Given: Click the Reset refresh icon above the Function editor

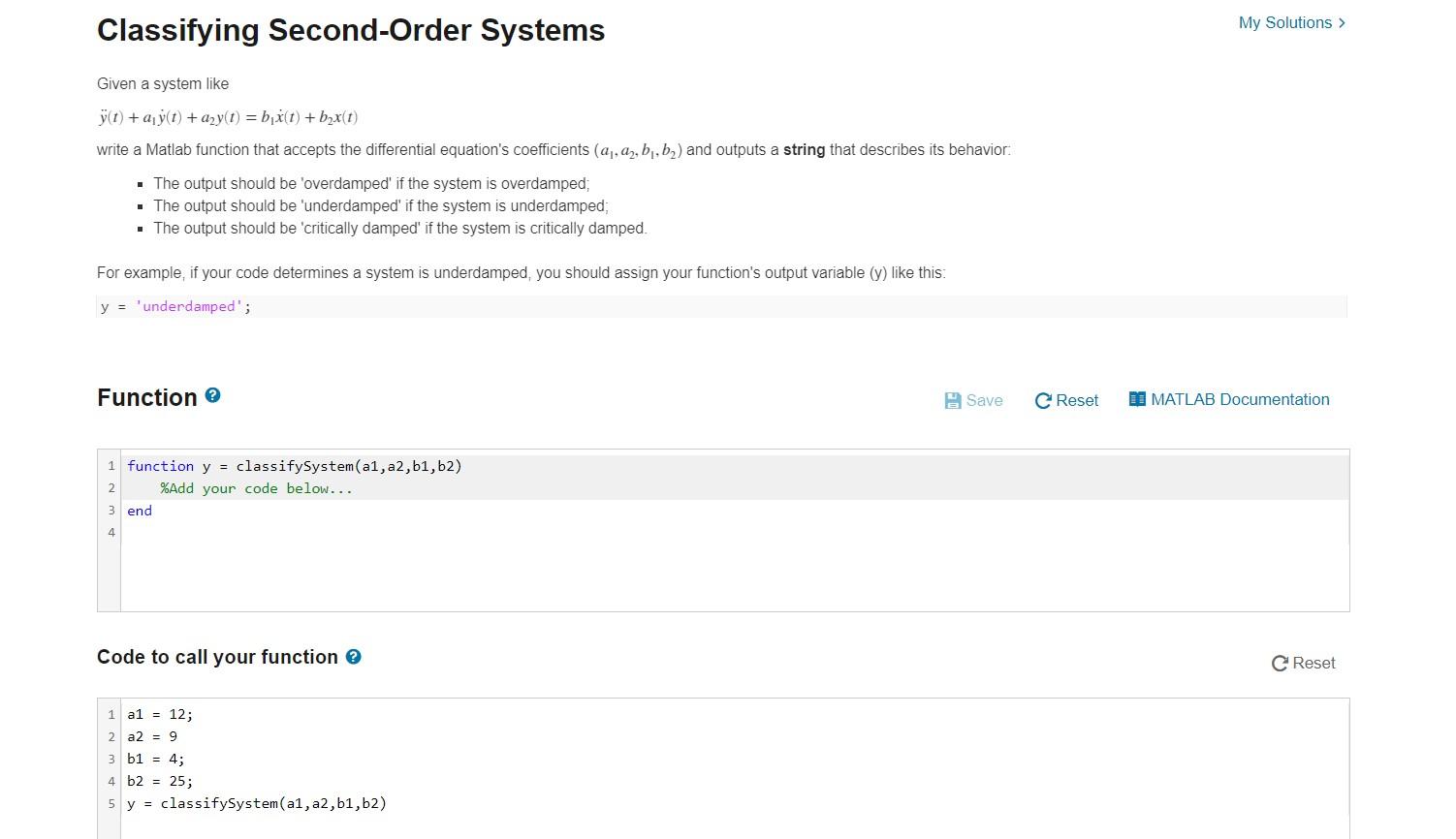Looking at the screenshot, I should point(1043,400).
